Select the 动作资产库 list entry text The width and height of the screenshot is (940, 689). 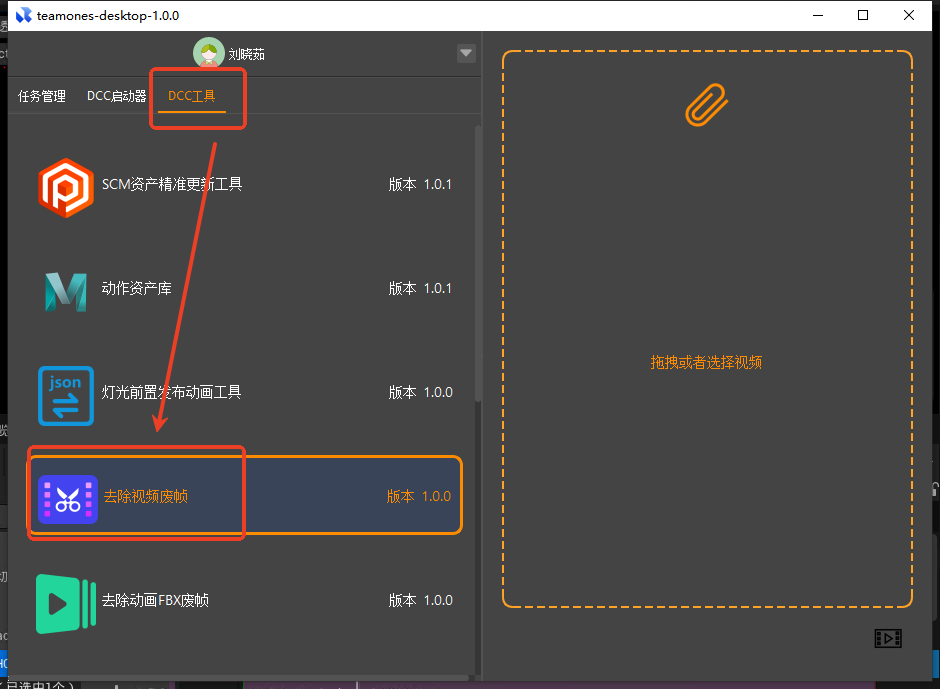click(x=137, y=288)
